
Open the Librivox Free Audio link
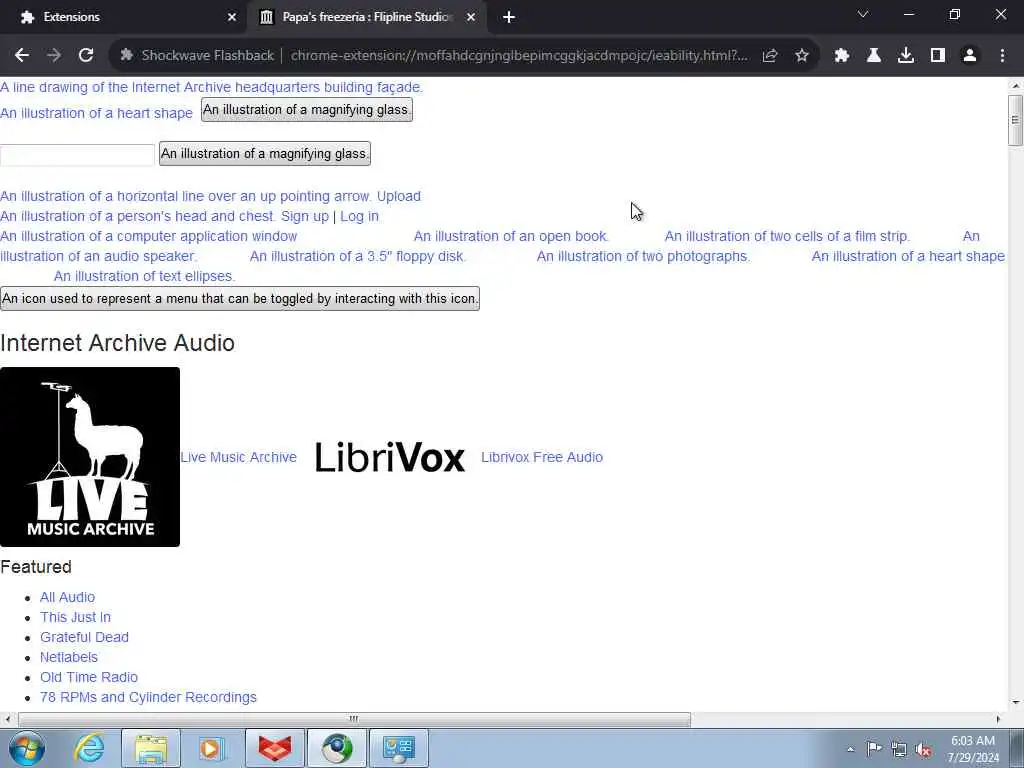(542, 457)
